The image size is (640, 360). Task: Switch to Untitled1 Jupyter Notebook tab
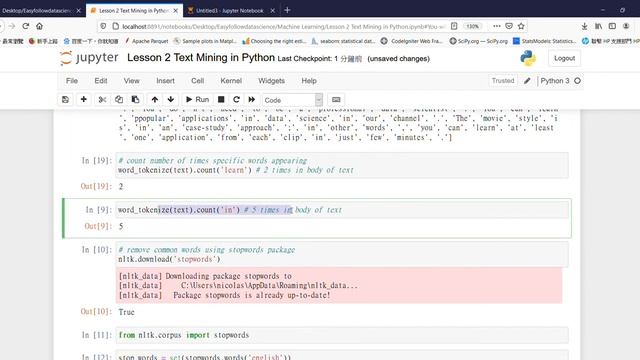click(x=229, y=11)
